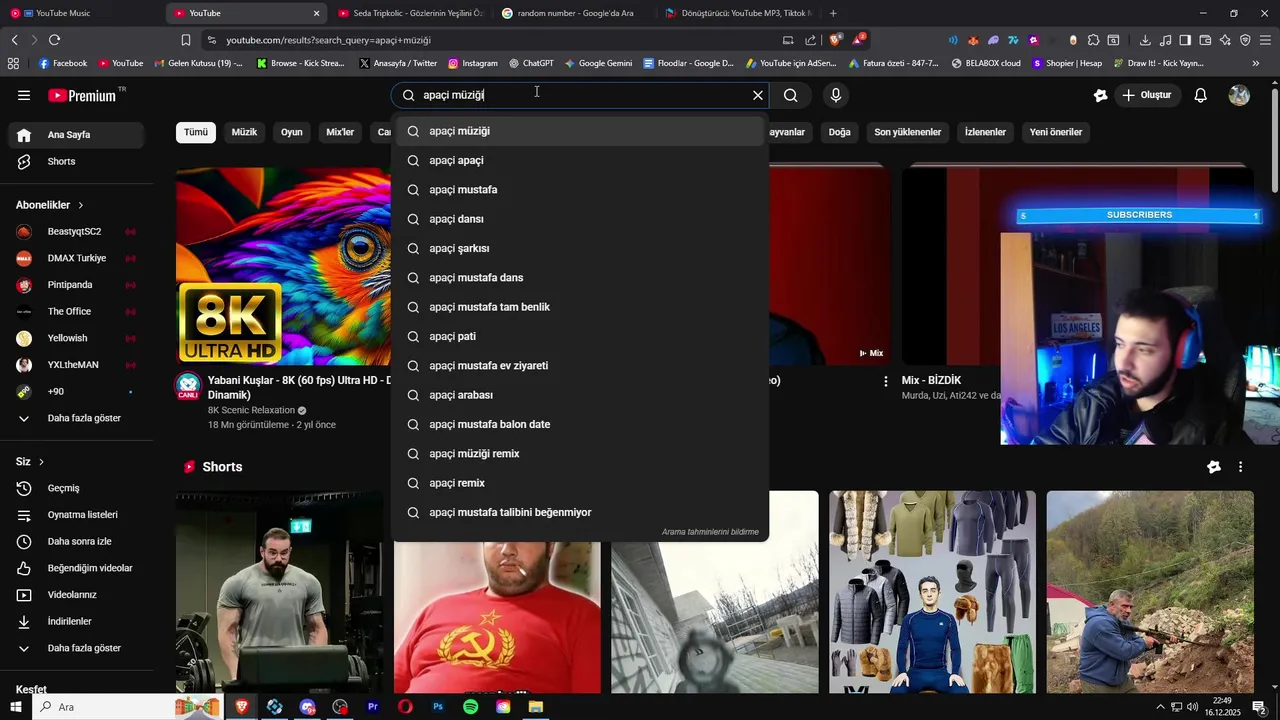
Task: Click the magnifier search submit button
Action: [791, 95]
